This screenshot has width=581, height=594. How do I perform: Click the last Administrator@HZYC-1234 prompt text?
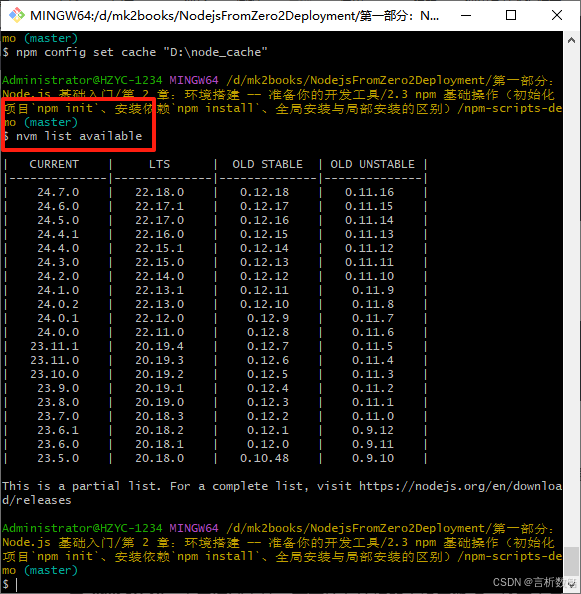[82, 528]
